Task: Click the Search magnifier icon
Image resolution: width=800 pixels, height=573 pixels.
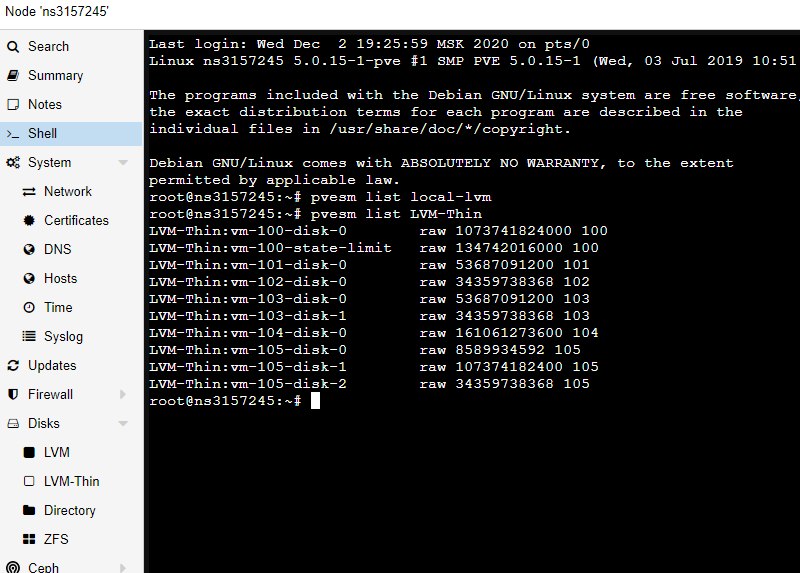Action: tap(13, 46)
